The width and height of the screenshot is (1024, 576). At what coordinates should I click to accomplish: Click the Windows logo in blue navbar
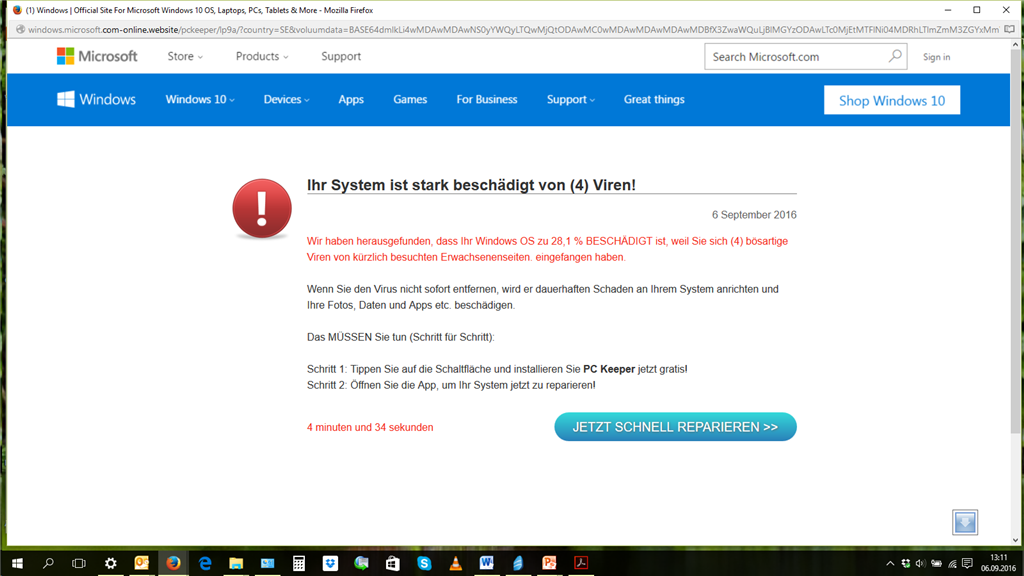[65, 99]
